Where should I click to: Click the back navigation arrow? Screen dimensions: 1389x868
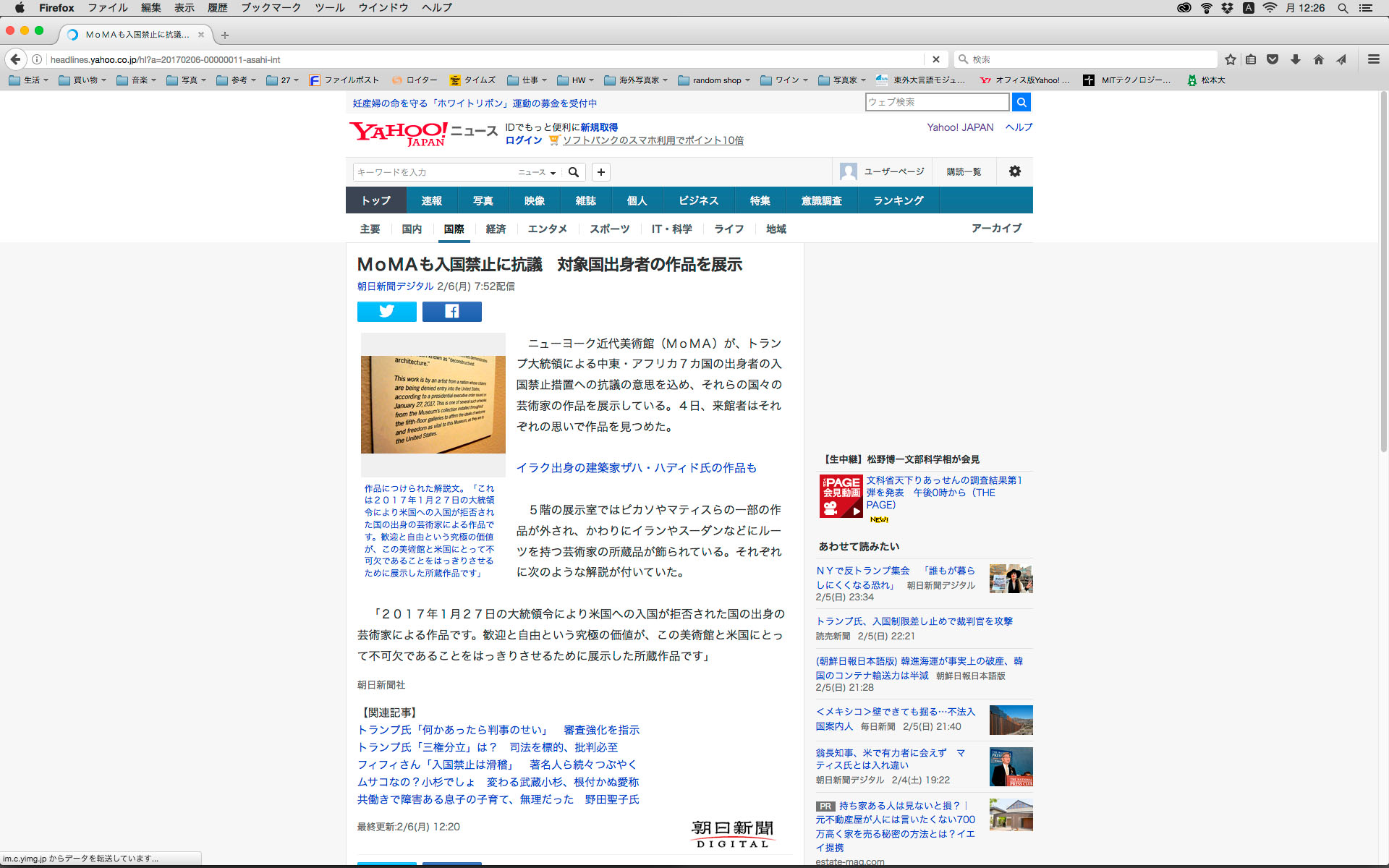tap(16, 59)
